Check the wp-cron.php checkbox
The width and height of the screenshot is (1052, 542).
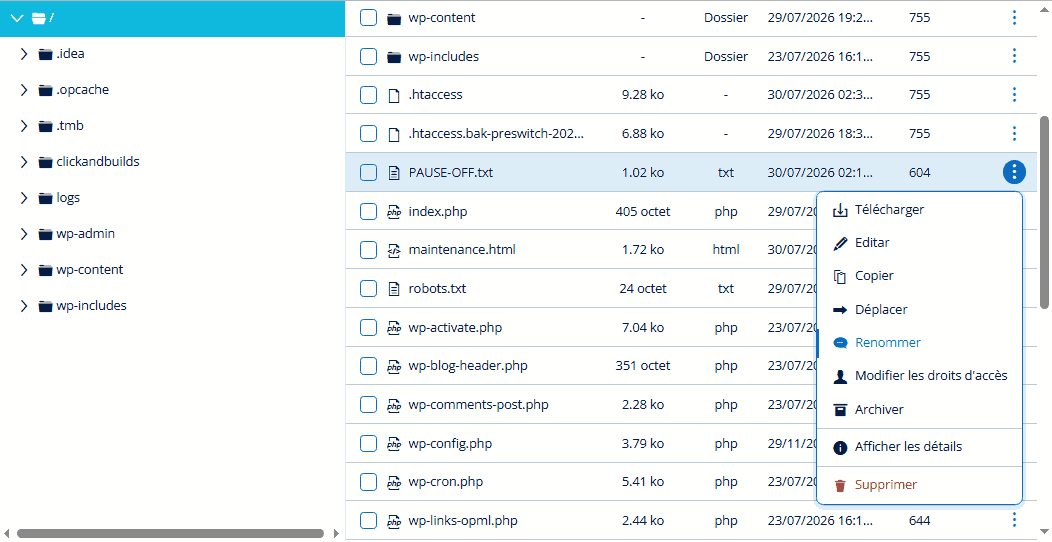(x=368, y=482)
